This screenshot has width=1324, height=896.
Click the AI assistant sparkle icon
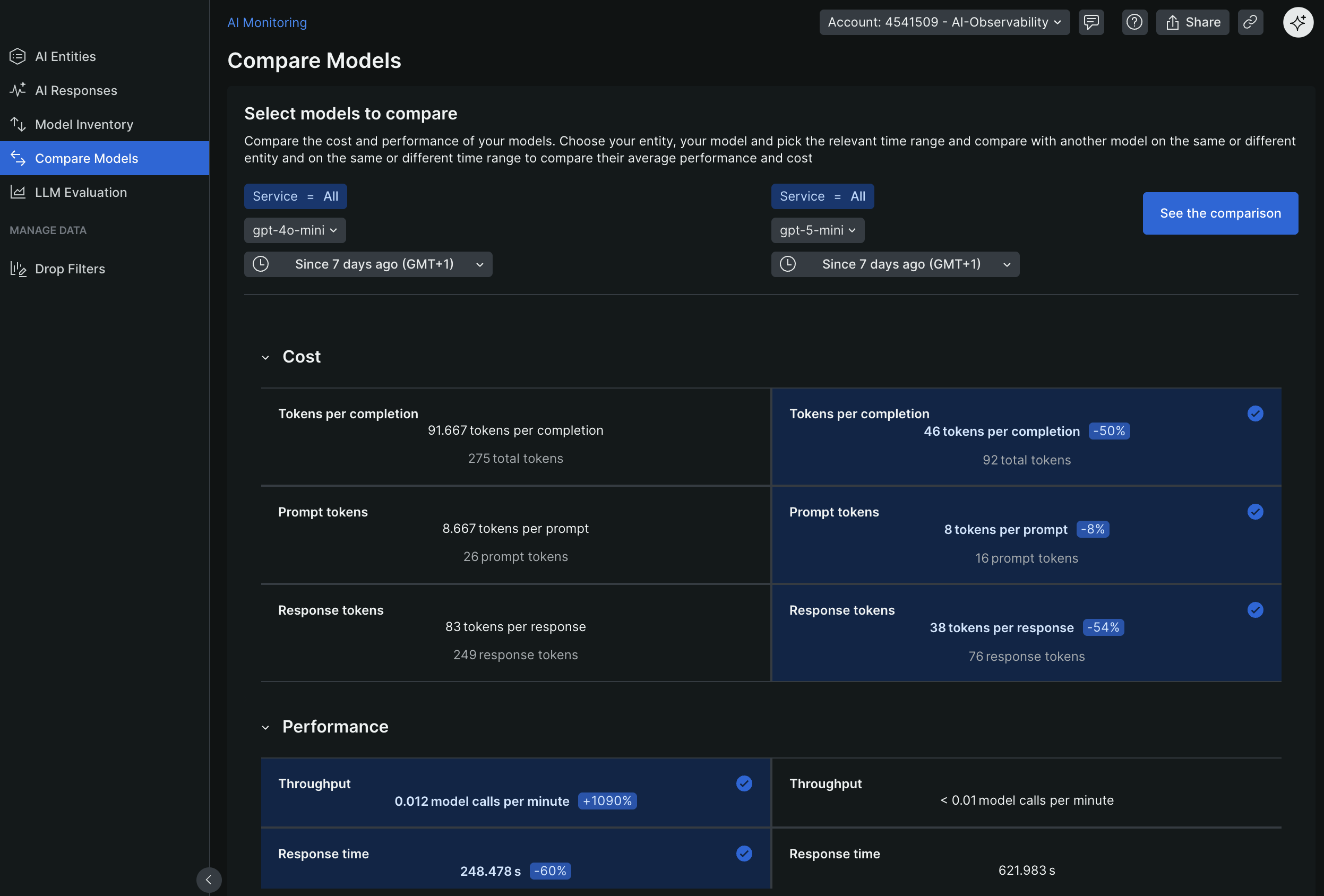coord(1297,22)
